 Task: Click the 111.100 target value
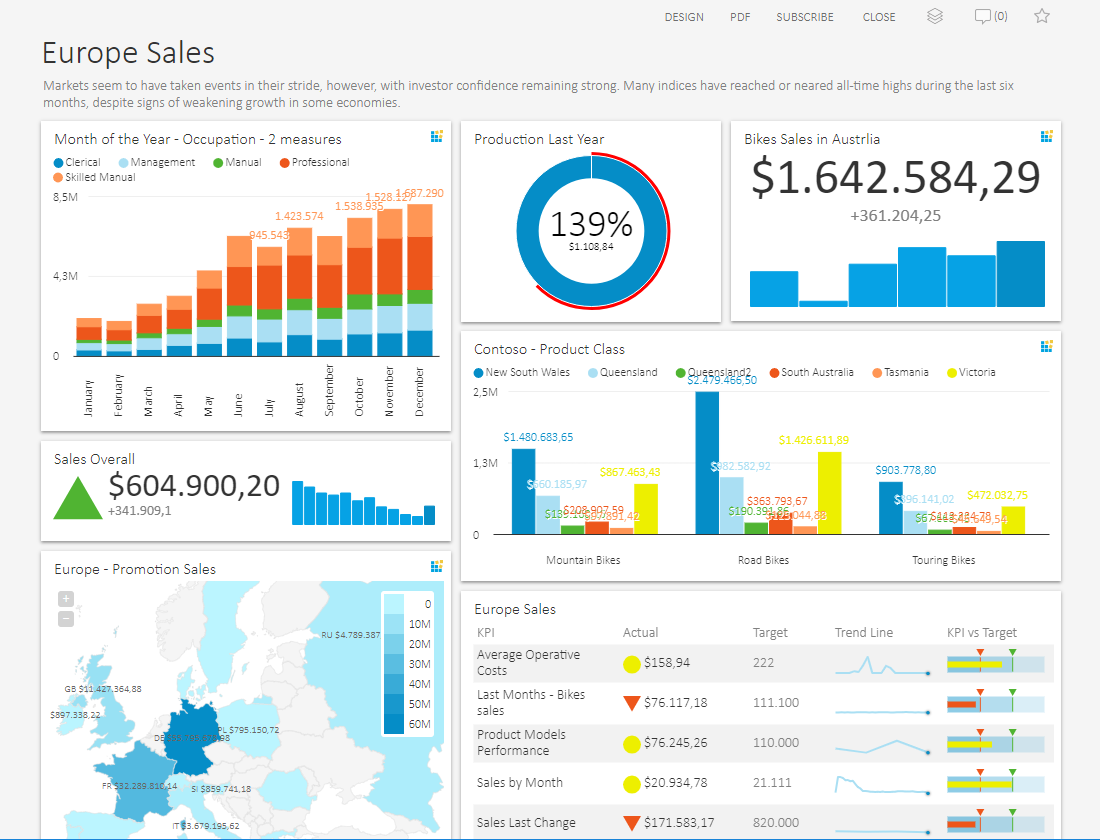776,702
